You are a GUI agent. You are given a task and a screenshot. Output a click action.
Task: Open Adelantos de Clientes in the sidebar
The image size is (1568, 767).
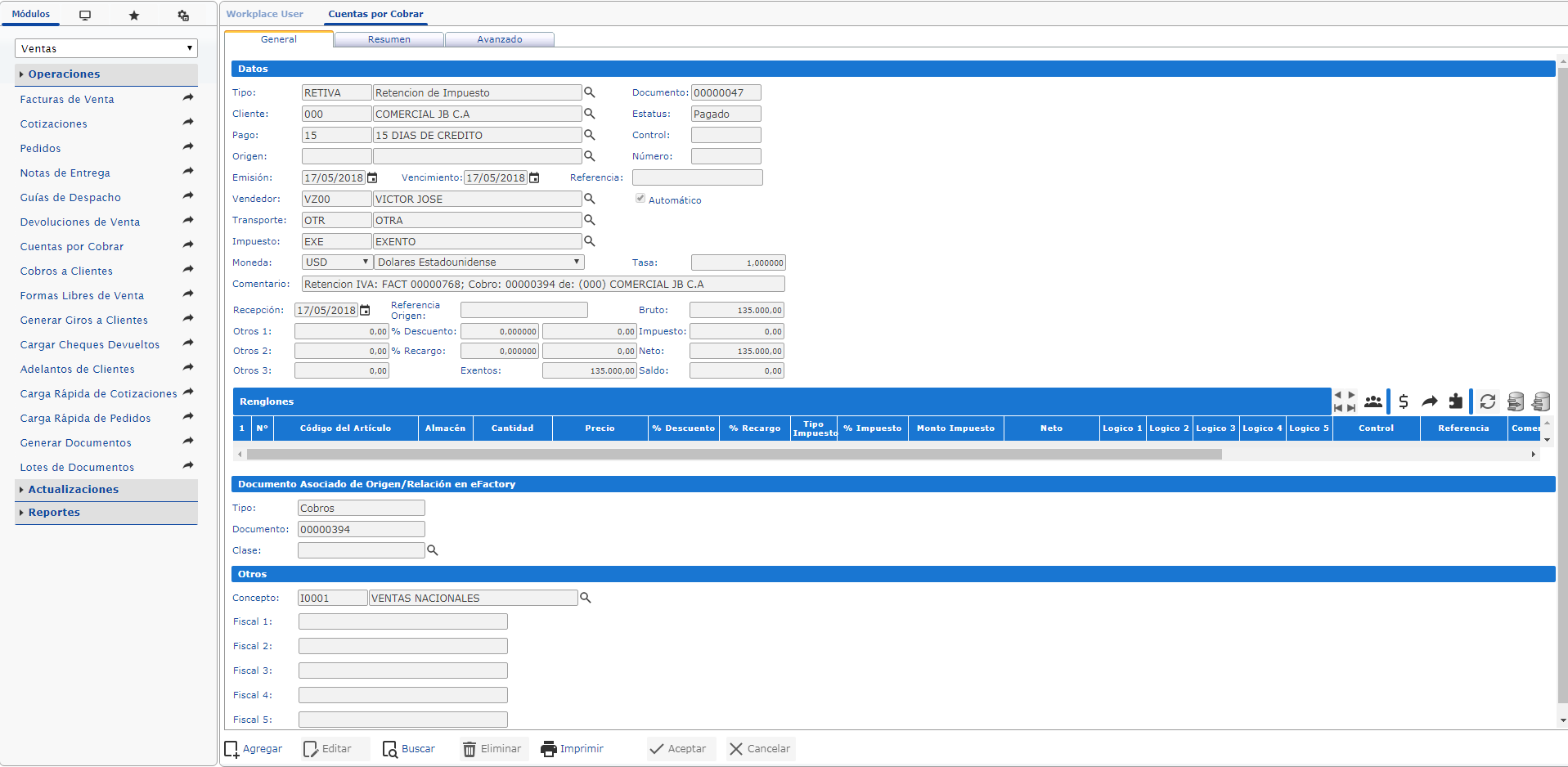pyautogui.click(x=78, y=369)
